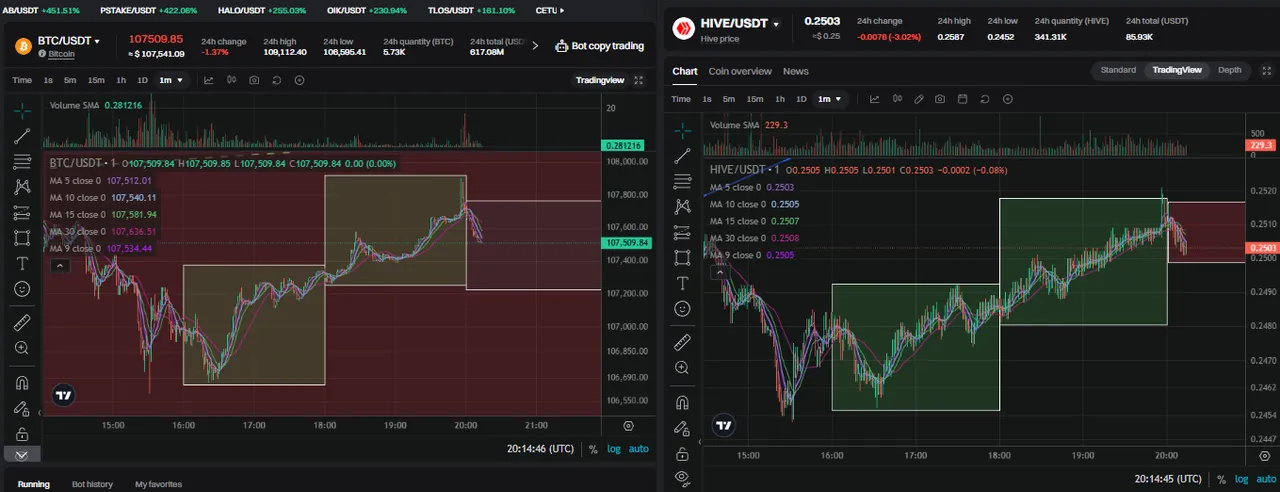Click the MA 30 close legend on BTC chart

pos(103,231)
